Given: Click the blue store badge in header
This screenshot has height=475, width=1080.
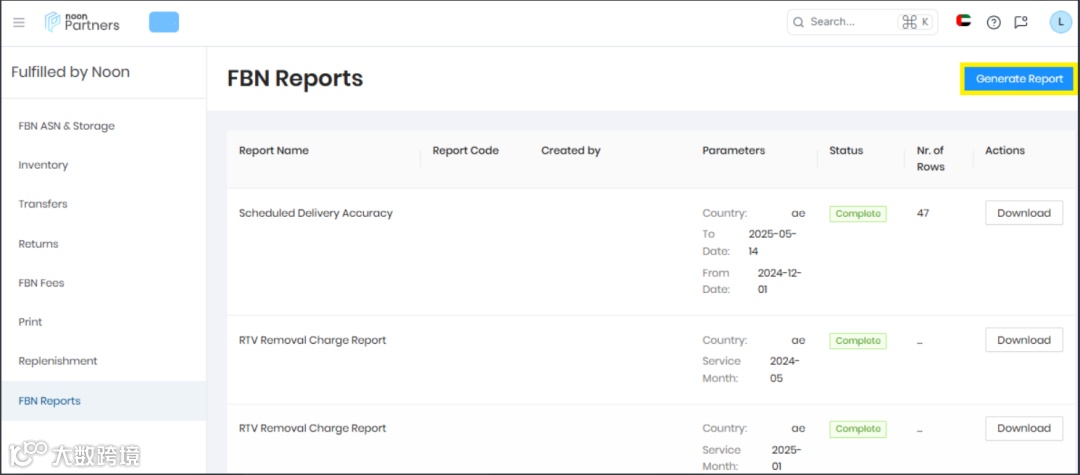Looking at the screenshot, I should pos(164,22).
